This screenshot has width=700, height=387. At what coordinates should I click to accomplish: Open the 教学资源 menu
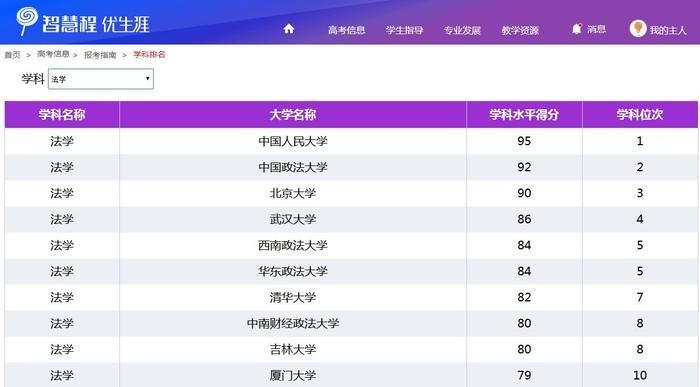(520, 30)
